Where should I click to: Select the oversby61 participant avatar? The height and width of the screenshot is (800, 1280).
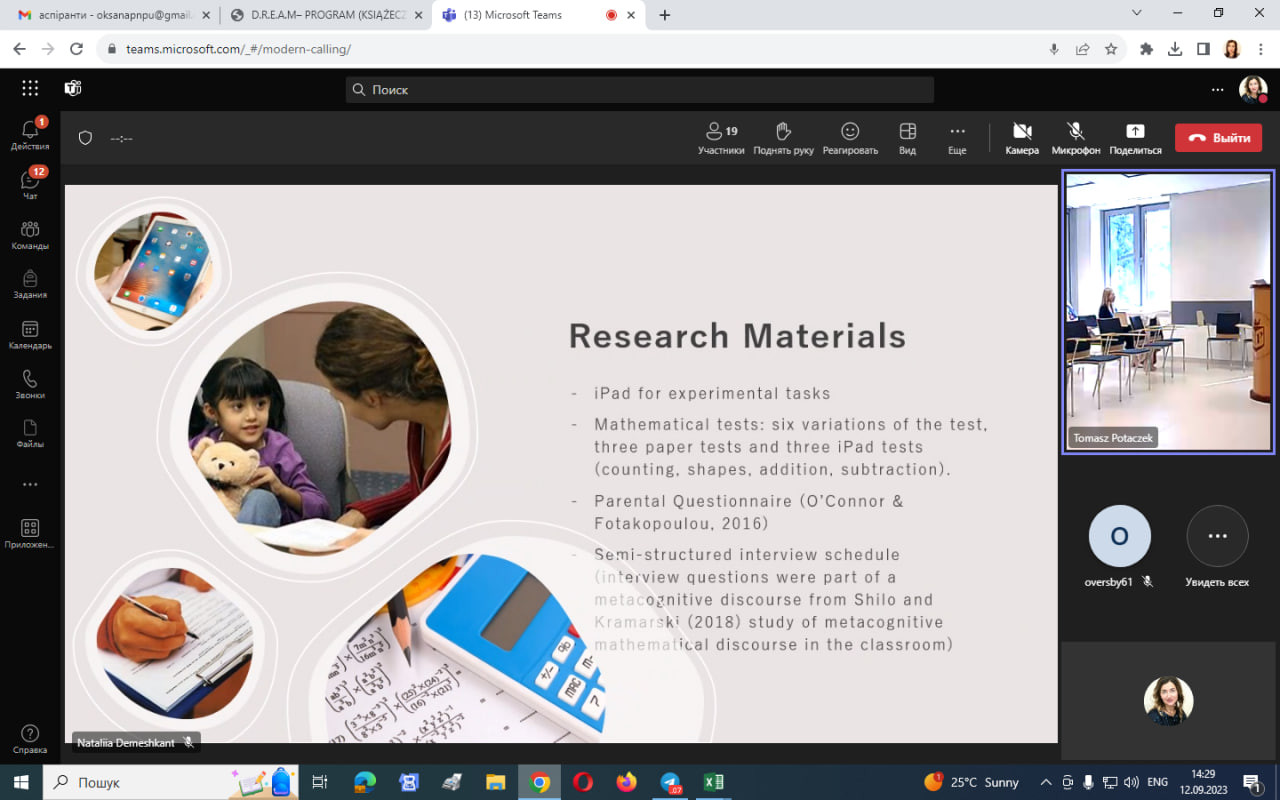(1119, 536)
